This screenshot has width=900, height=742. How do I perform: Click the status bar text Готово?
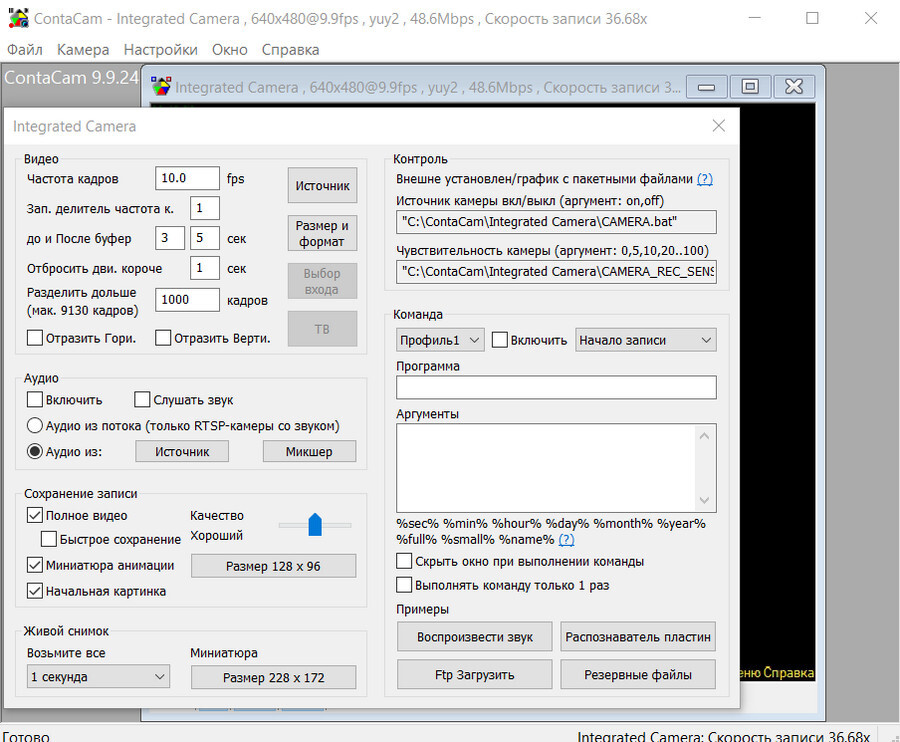coord(26,736)
